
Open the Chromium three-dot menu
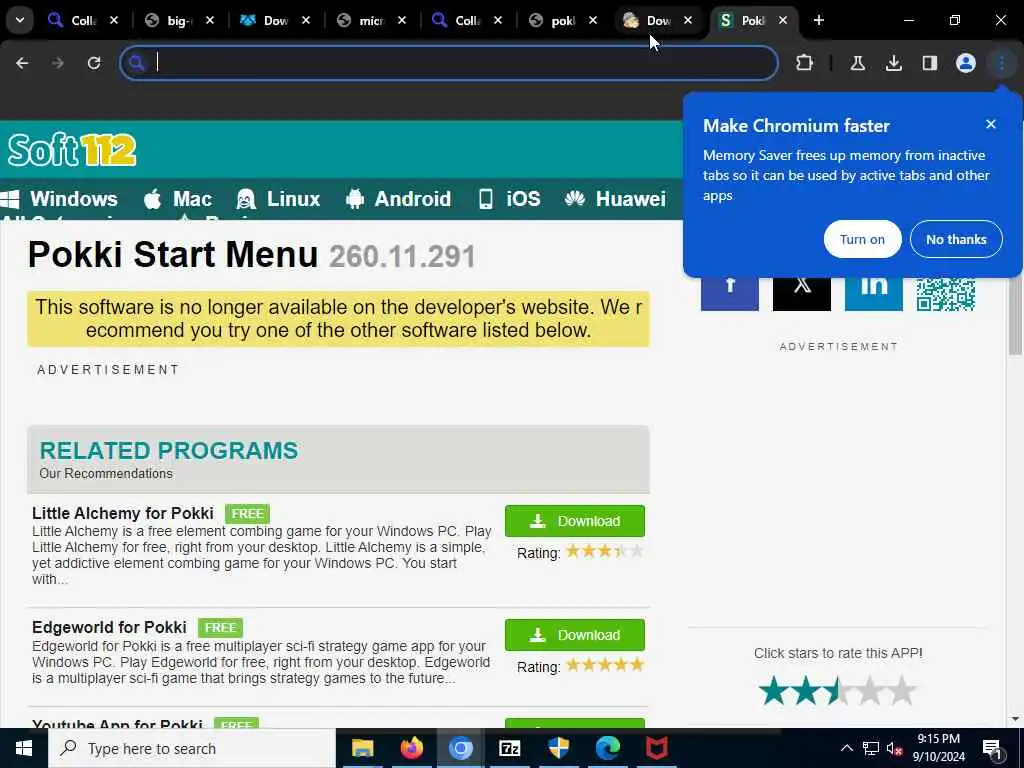tap(1002, 63)
